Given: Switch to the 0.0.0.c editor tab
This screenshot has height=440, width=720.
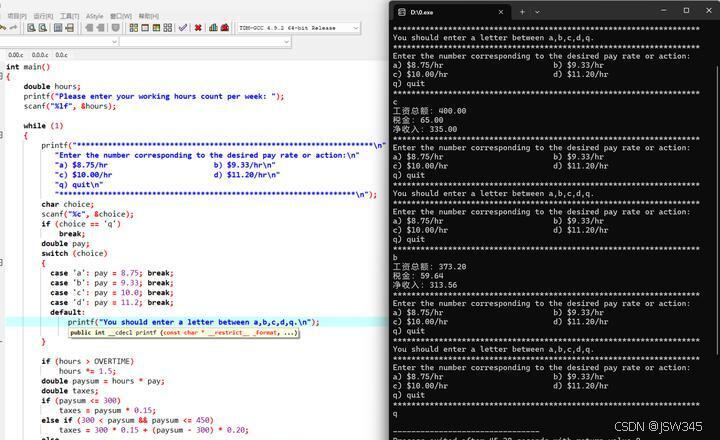Looking at the screenshot, I should 40,55.
